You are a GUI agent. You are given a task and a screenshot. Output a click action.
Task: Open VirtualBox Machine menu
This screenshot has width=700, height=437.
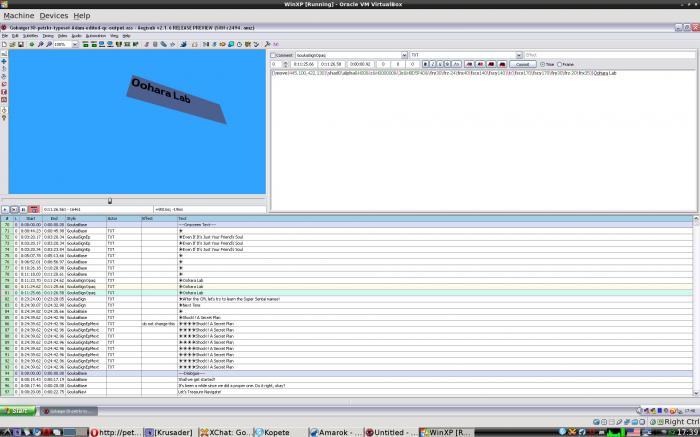click(19, 16)
